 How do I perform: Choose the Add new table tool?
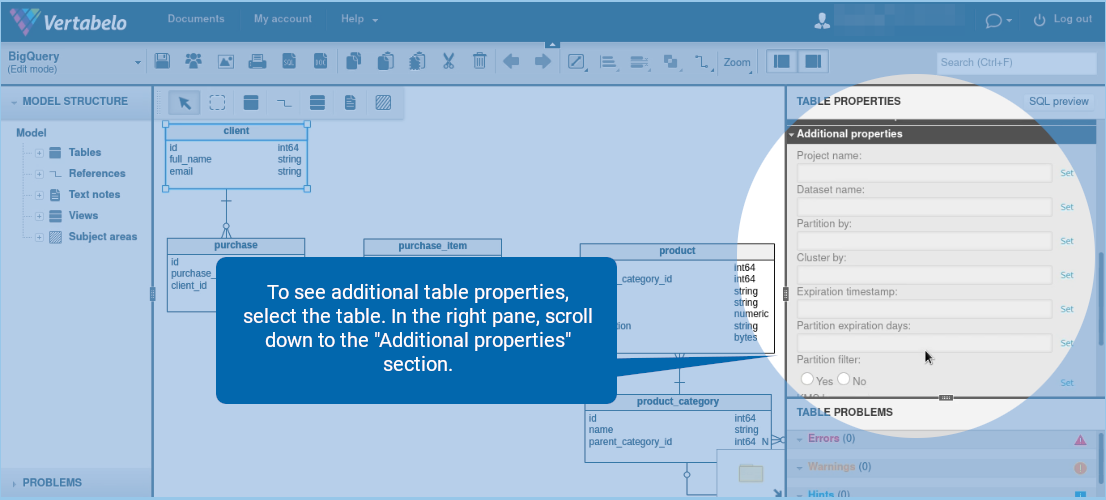pos(250,103)
